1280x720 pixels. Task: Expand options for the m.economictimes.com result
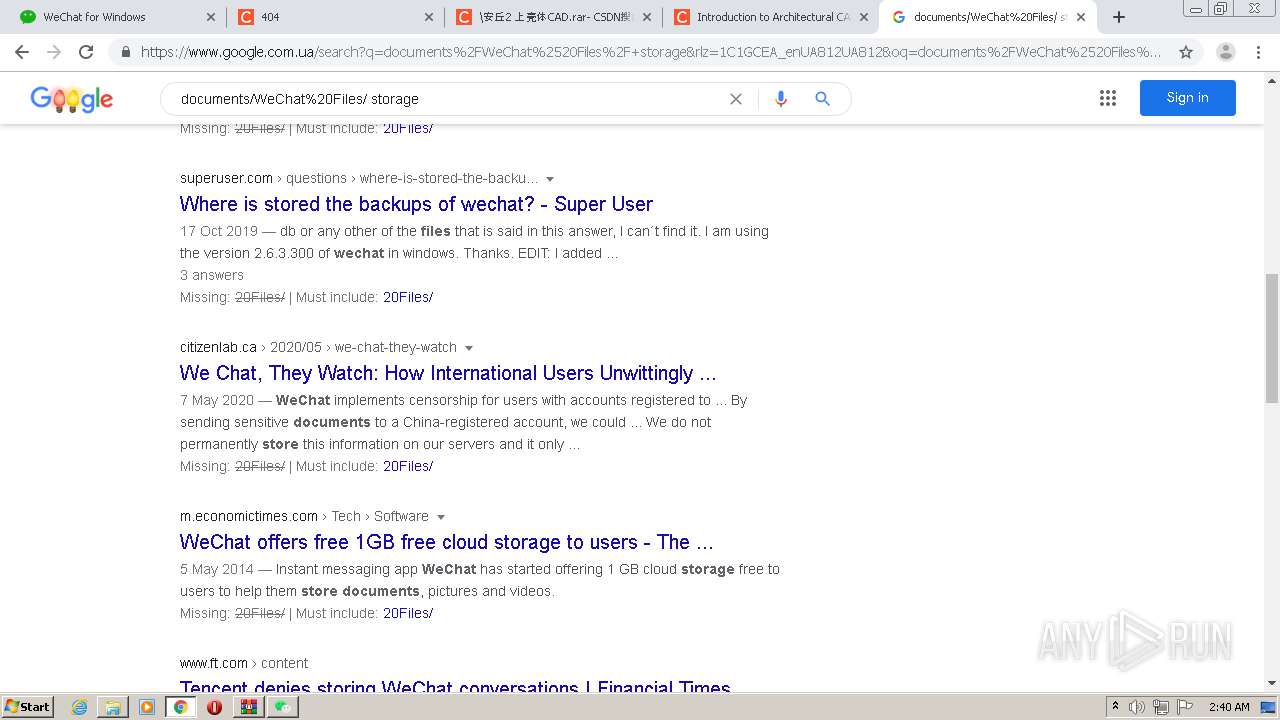click(441, 517)
